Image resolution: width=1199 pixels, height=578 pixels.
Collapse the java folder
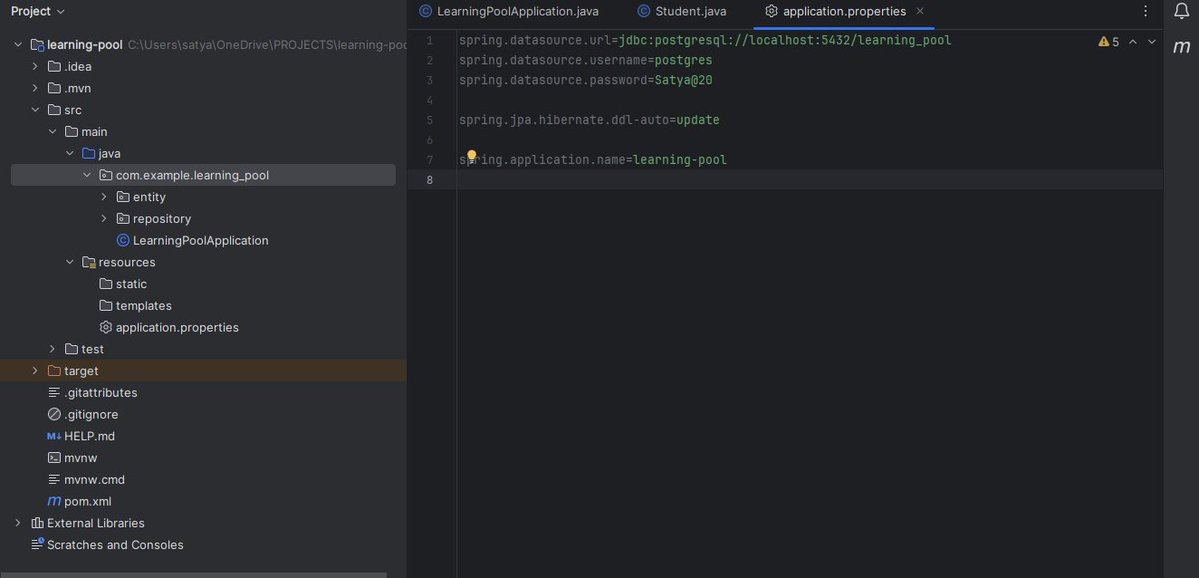[x=70, y=154]
